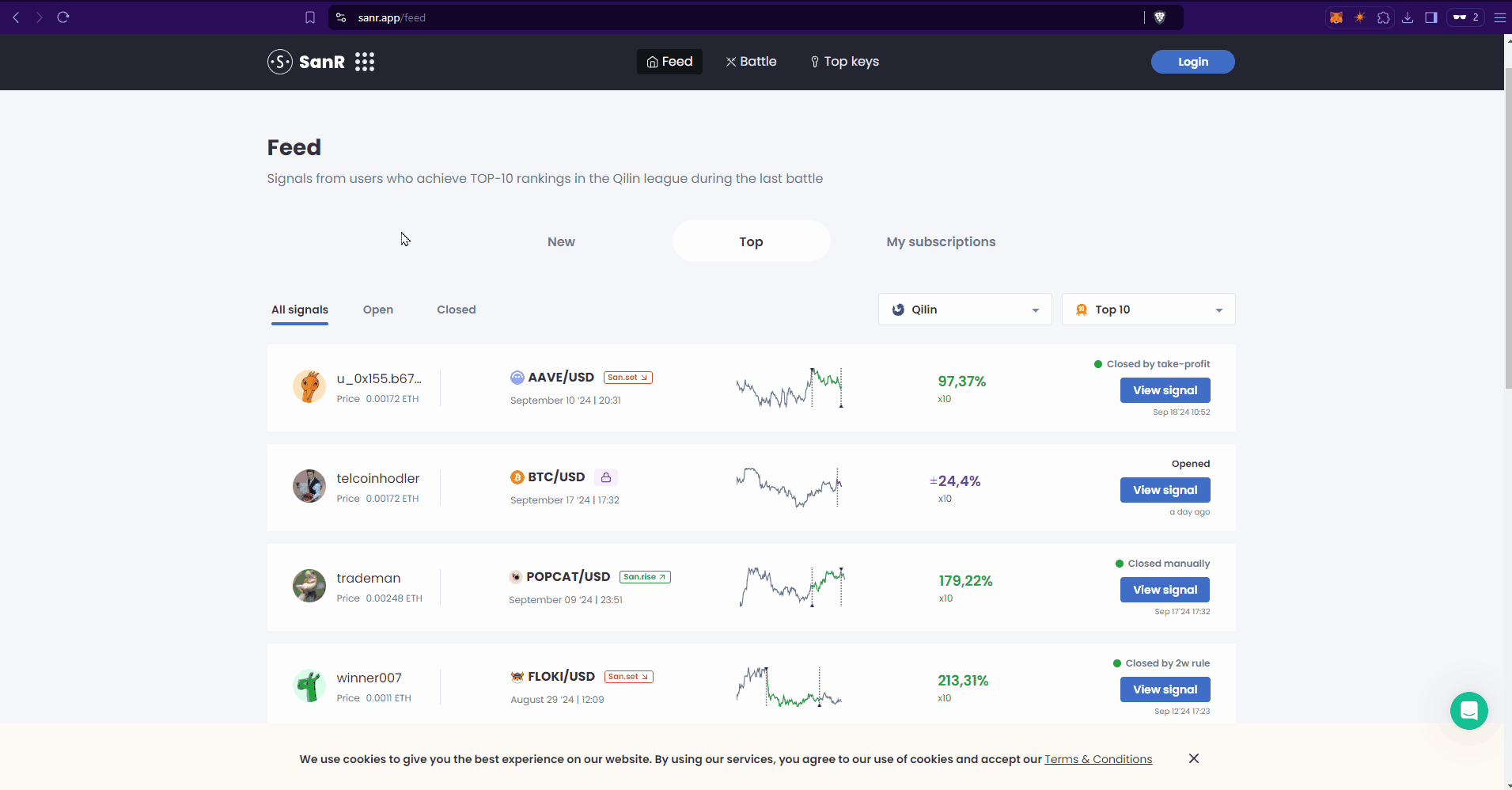Go to the Battle page
1512x790 pixels.
coord(751,62)
